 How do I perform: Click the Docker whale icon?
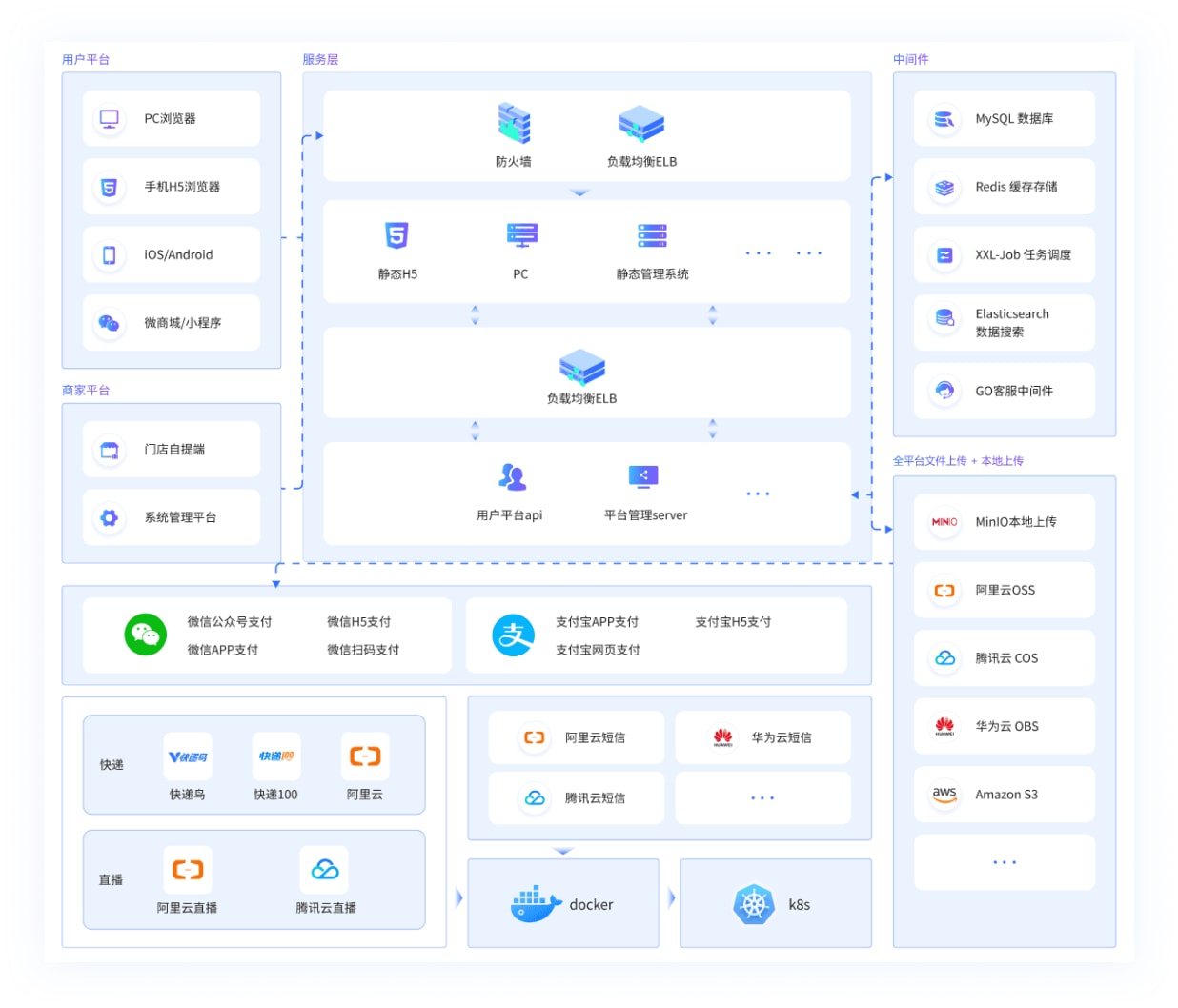[x=534, y=904]
